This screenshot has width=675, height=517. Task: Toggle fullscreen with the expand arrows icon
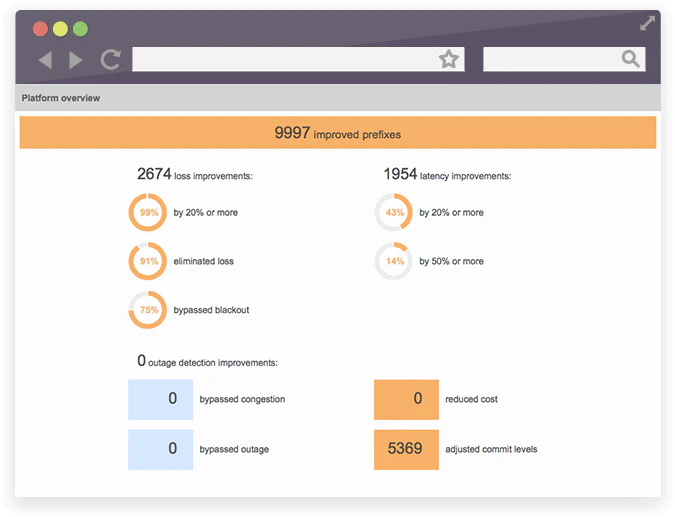[x=647, y=23]
